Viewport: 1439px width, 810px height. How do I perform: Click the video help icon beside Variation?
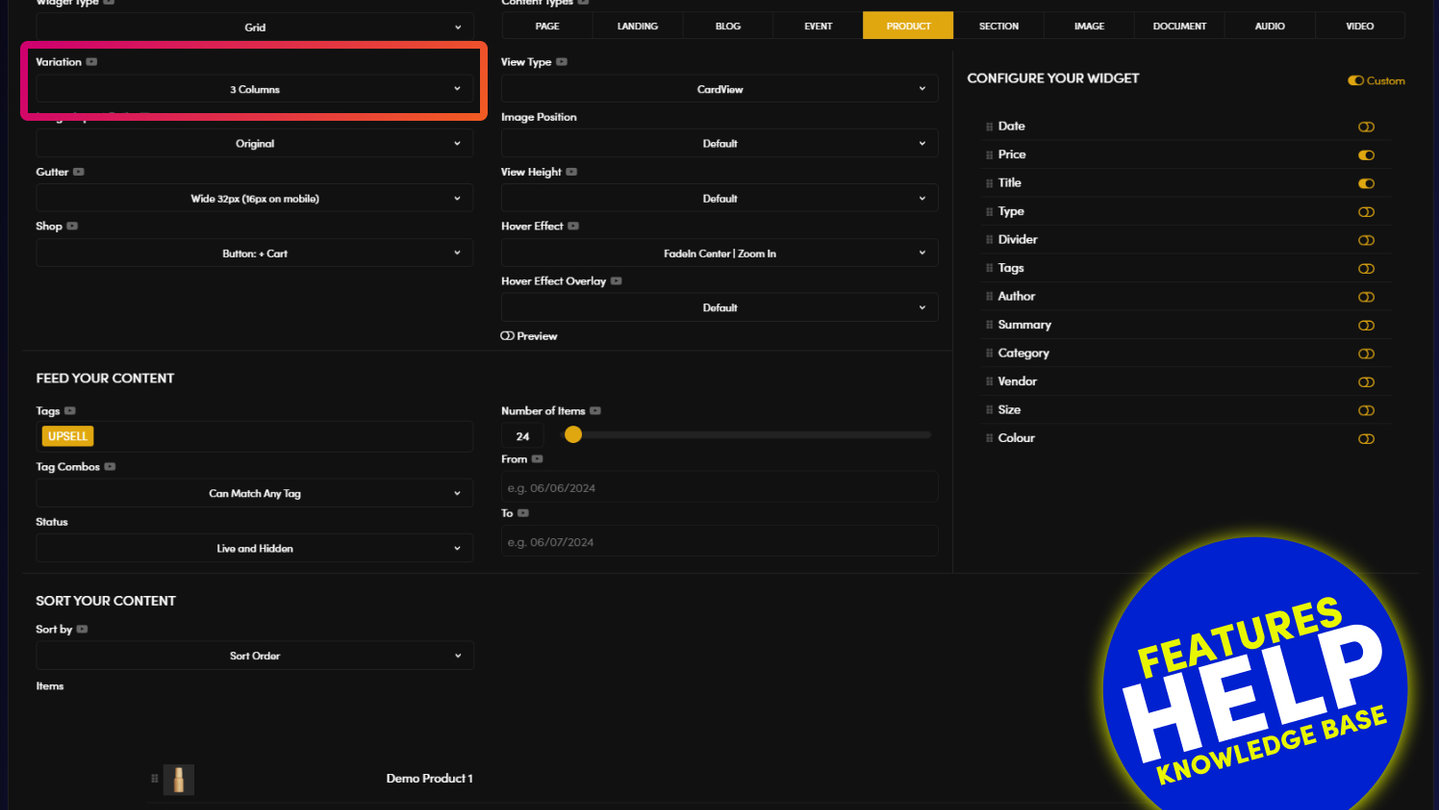pos(92,62)
